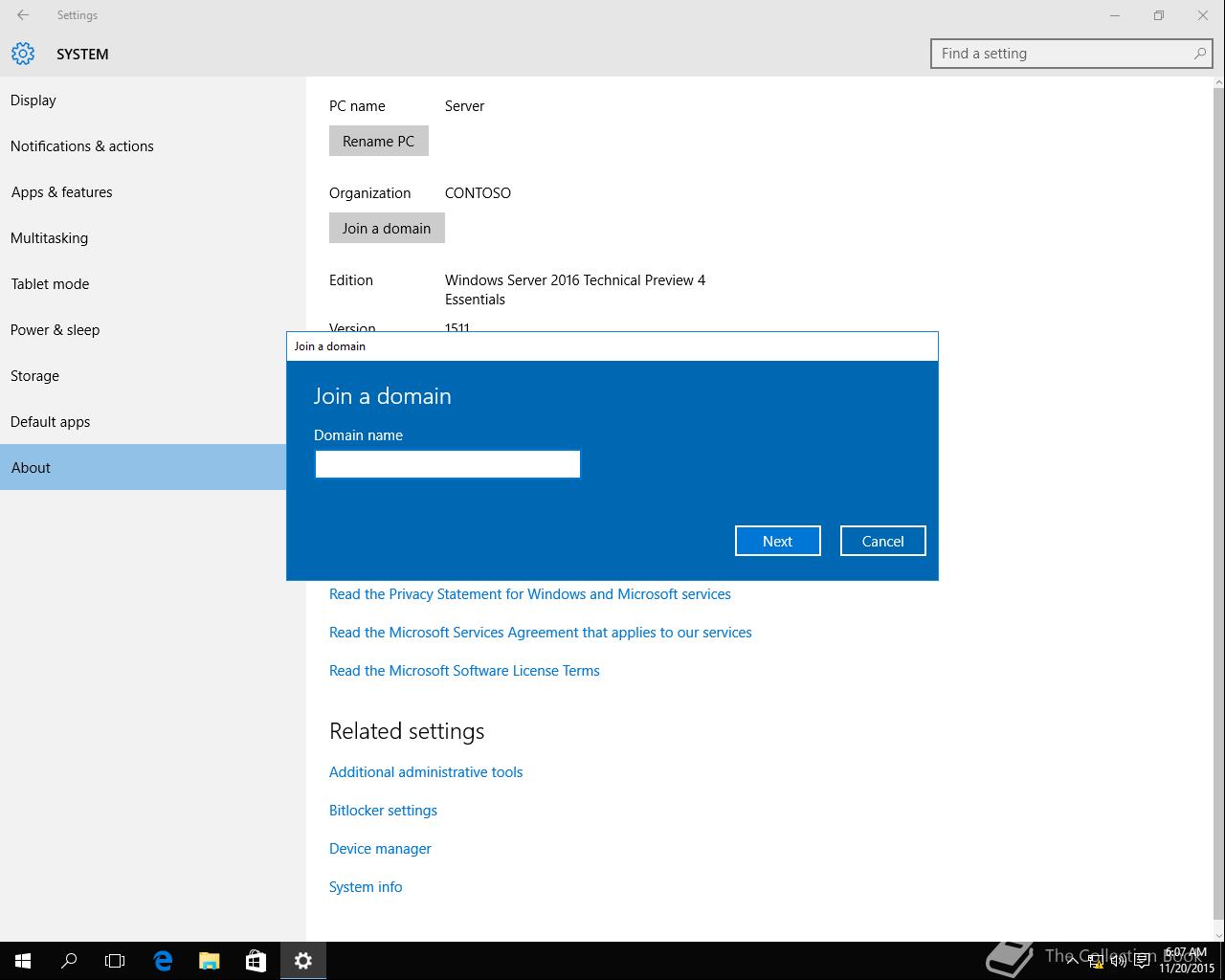Viewport: 1225px width, 980px height.
Task: Click the System gear icon
Action: pyautogui.click(x=23, y=54)
